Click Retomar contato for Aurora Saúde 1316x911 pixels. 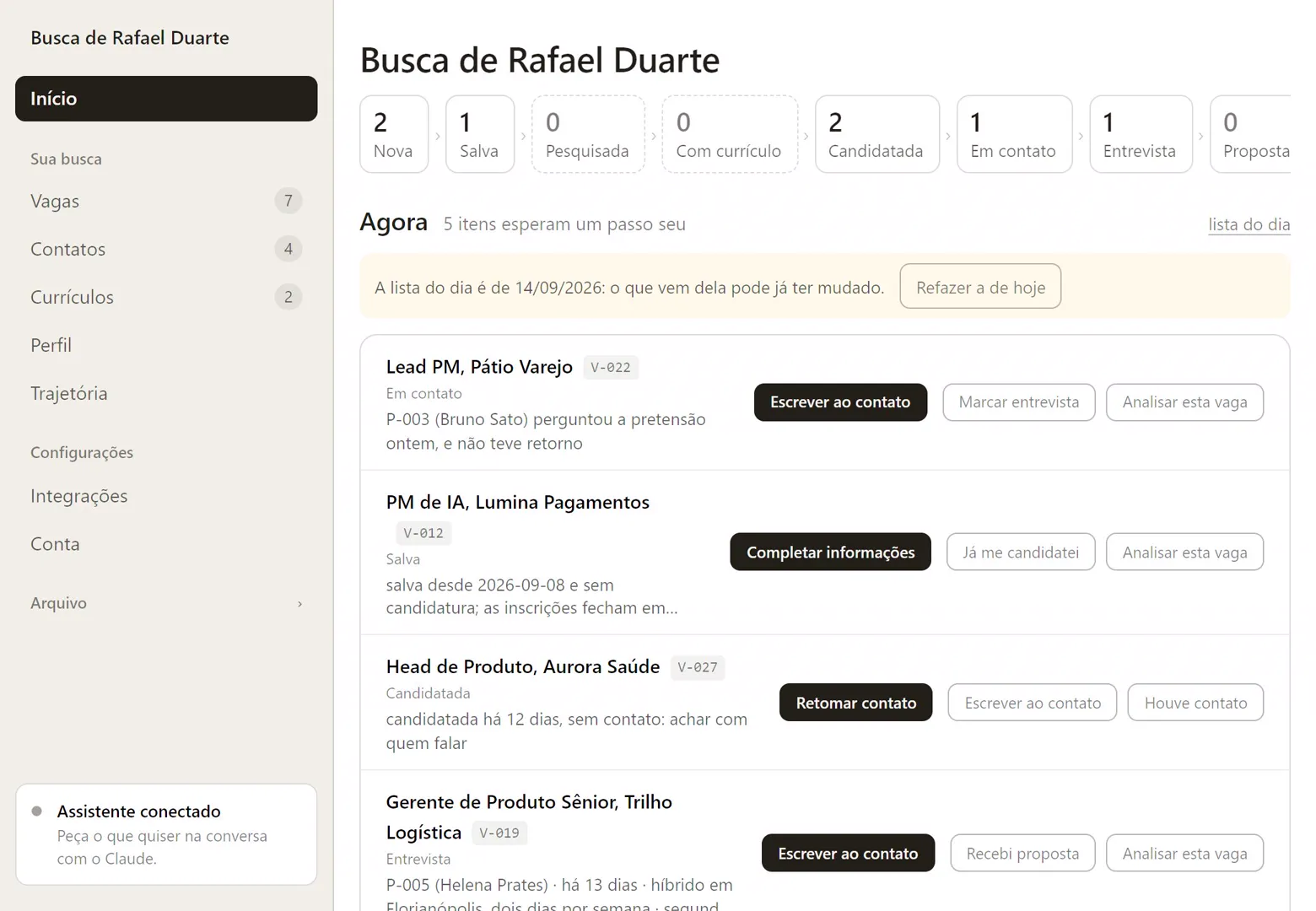pos(856,703)
